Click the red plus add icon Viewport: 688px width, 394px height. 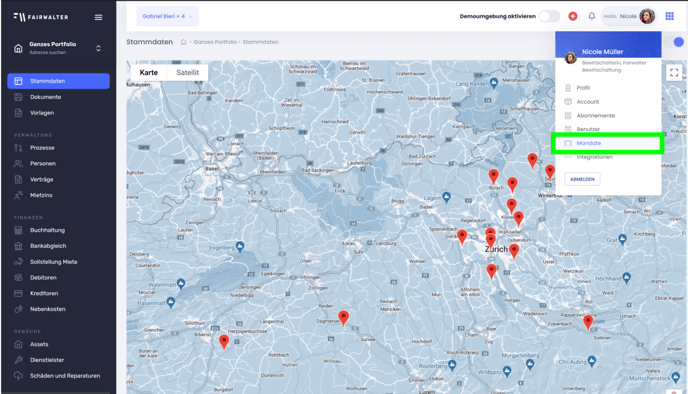[x=573, y=16]
